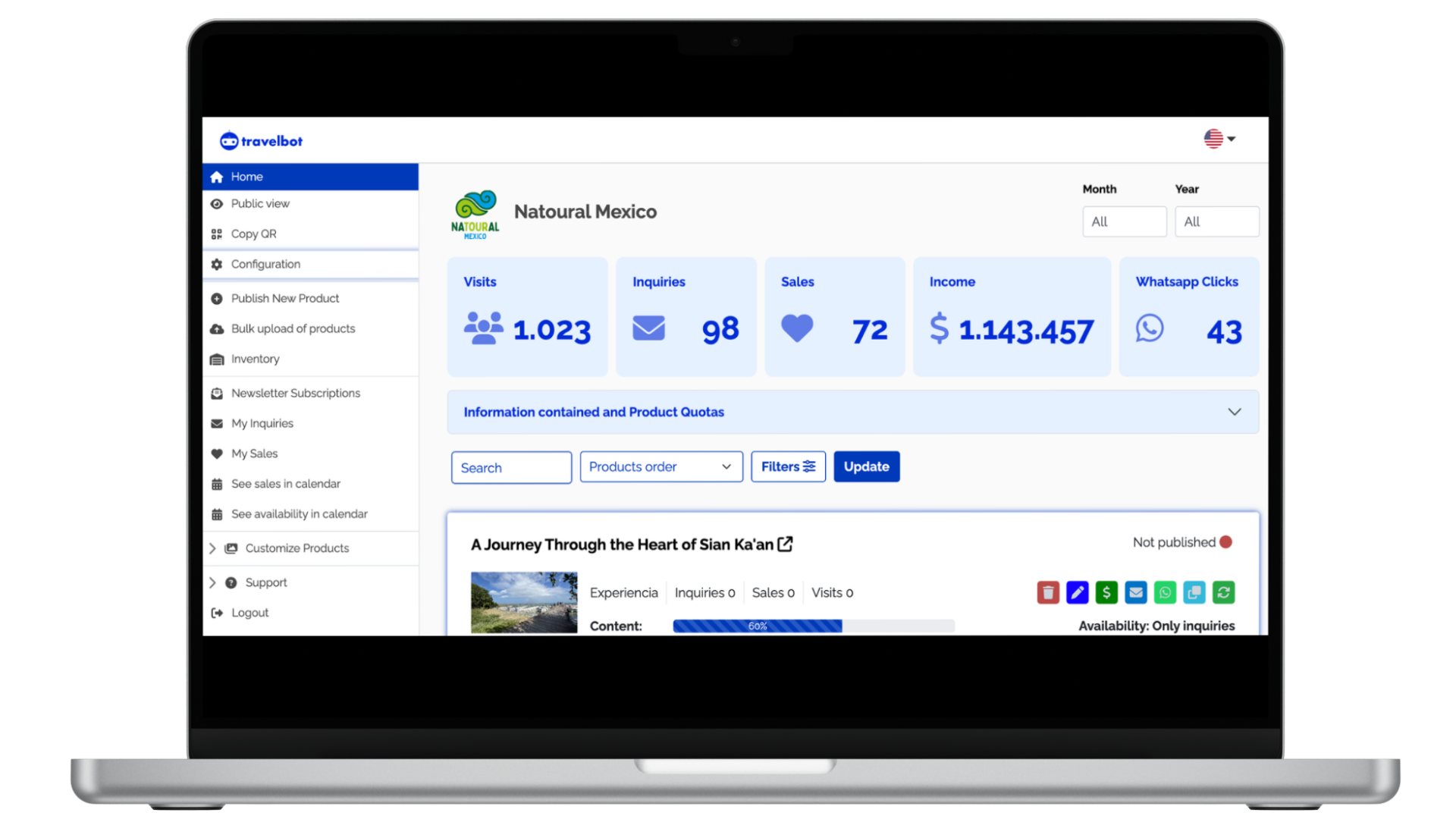This screenshot has width=1456, height=819.
Task: Click the light blue duplicate product icon
Action: pyautogui.click(x=1194, y=592)
